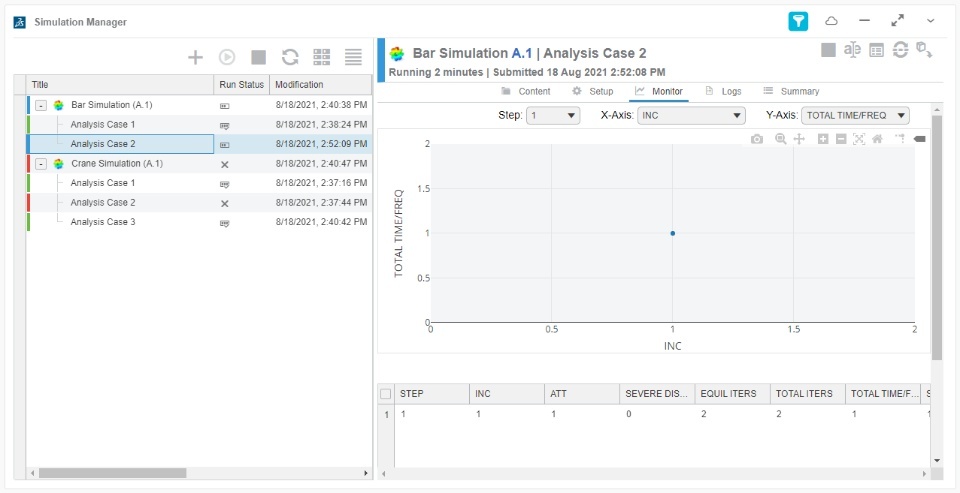Sort by the Modification column header

click(299, 85)
